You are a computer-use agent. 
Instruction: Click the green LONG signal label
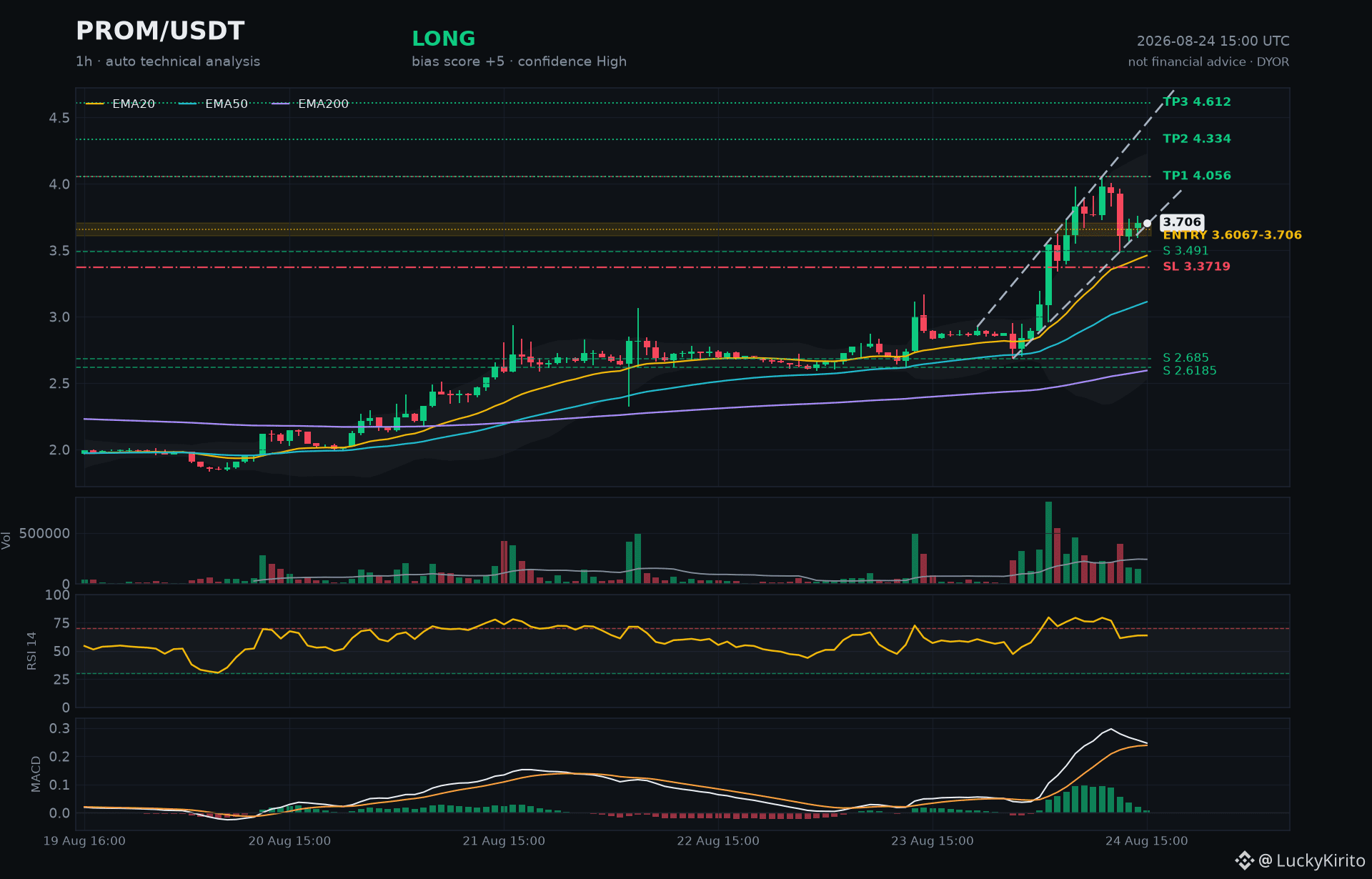pyautogui.click(x=444, y=39)
